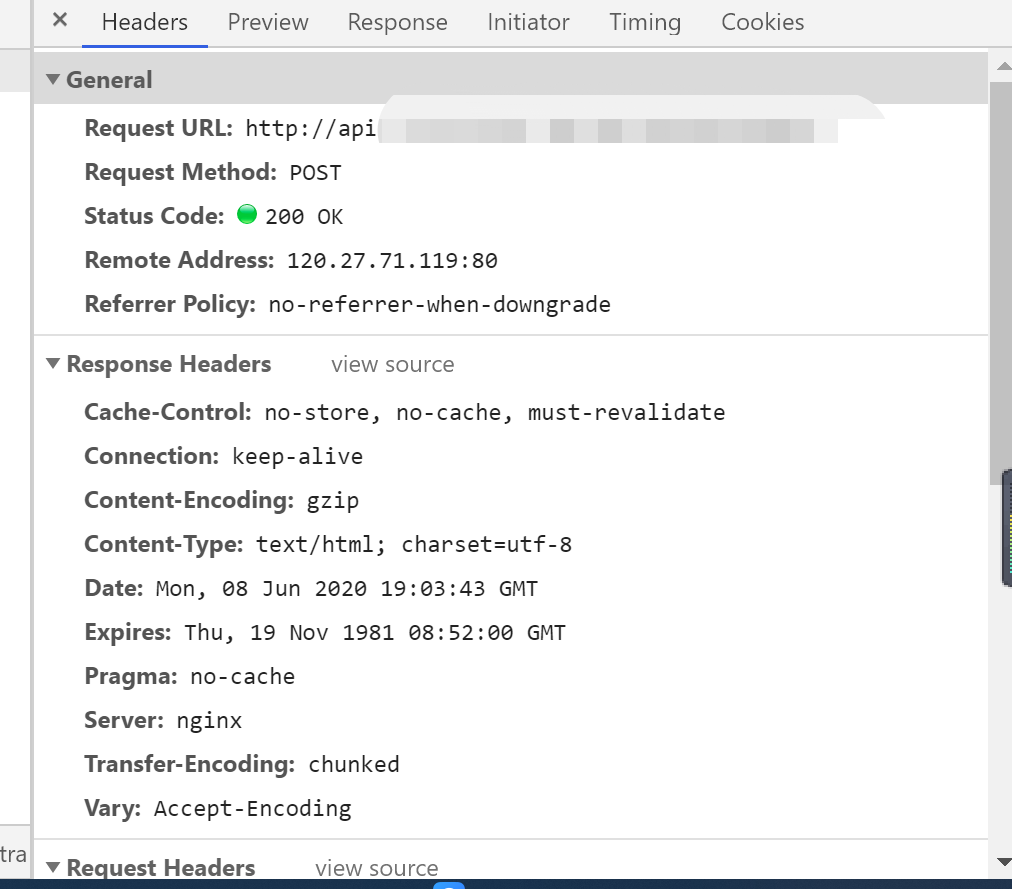The image size is (1012, 889).
Task: Switch to the Preview tab
Action: tap(268, 23)
